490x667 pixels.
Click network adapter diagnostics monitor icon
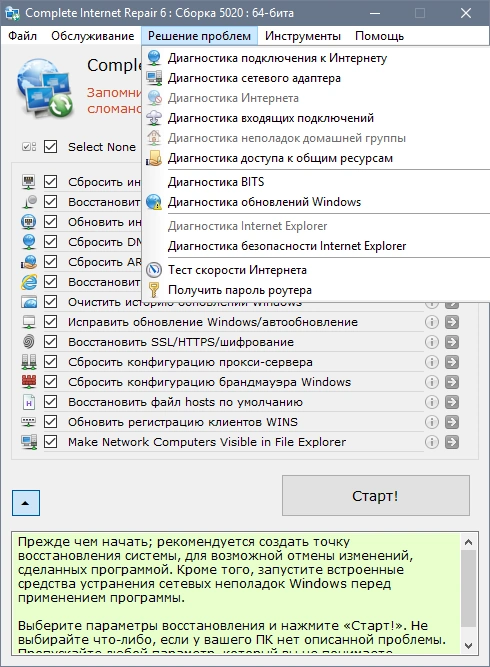(x=154, y=78)
